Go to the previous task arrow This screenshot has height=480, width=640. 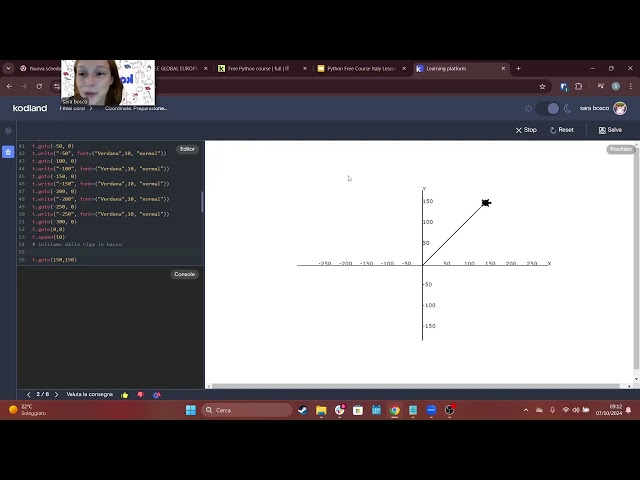click(28, 395)
